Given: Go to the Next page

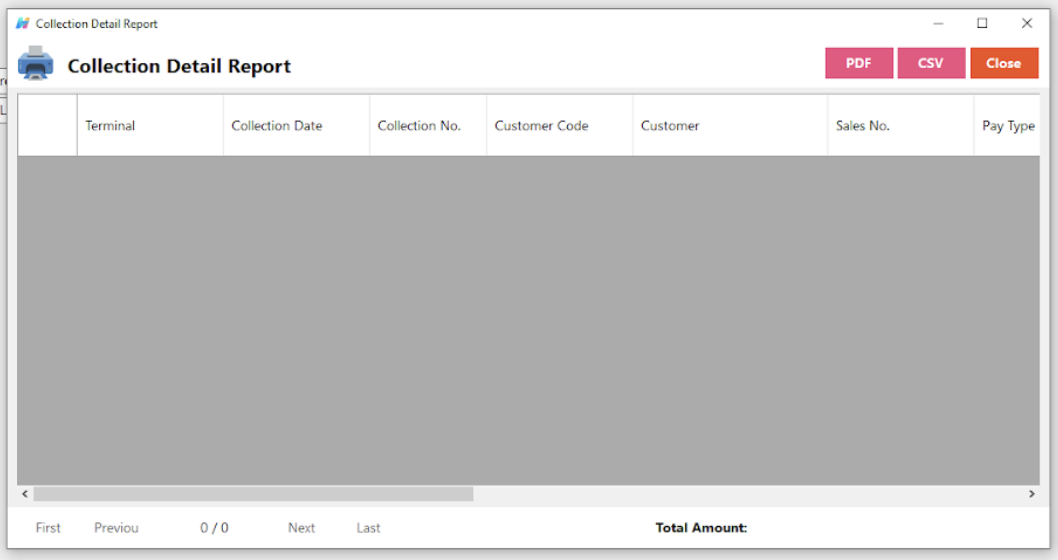Looking at the screenshot, I should point(302,528).
